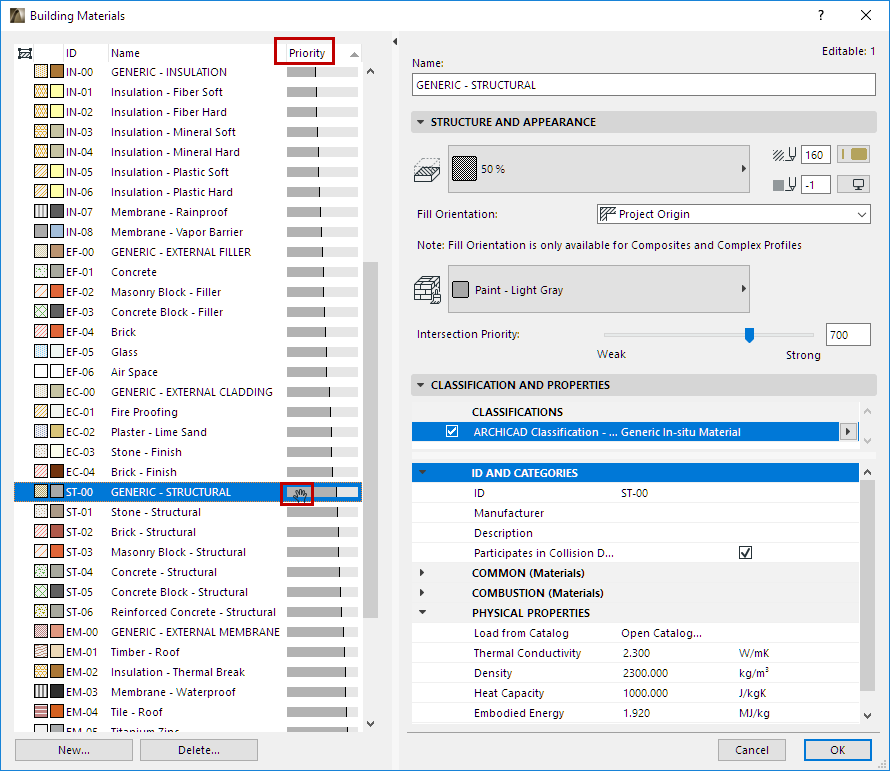The width and height of the screenshot is (890, 771).
Task: Click the priority bar of ST-01 Stone Structural
Action: [x=322, y=512]
